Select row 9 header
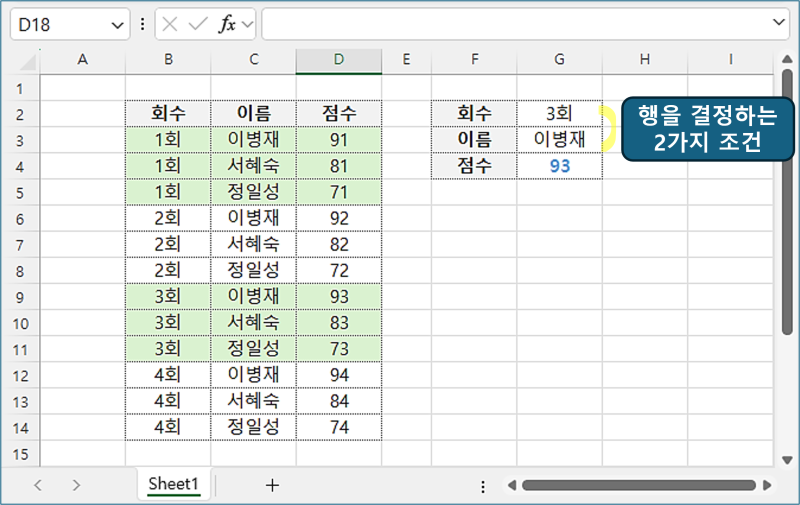Viewport: 800px width, 505px height. (20, 296)
